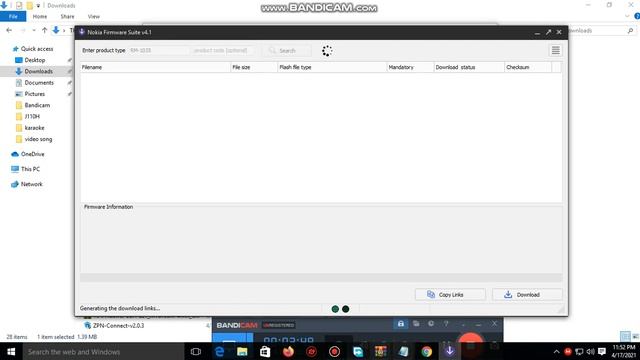Open the File tab in Explorer
The image size is (640, 360).
point(13,16)
